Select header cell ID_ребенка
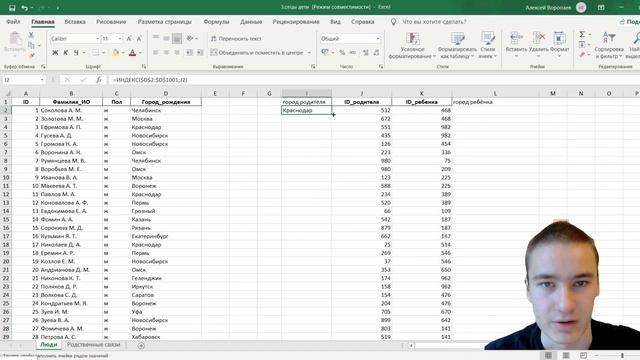Viewport: 640px width, 360px height. [422, 102]
